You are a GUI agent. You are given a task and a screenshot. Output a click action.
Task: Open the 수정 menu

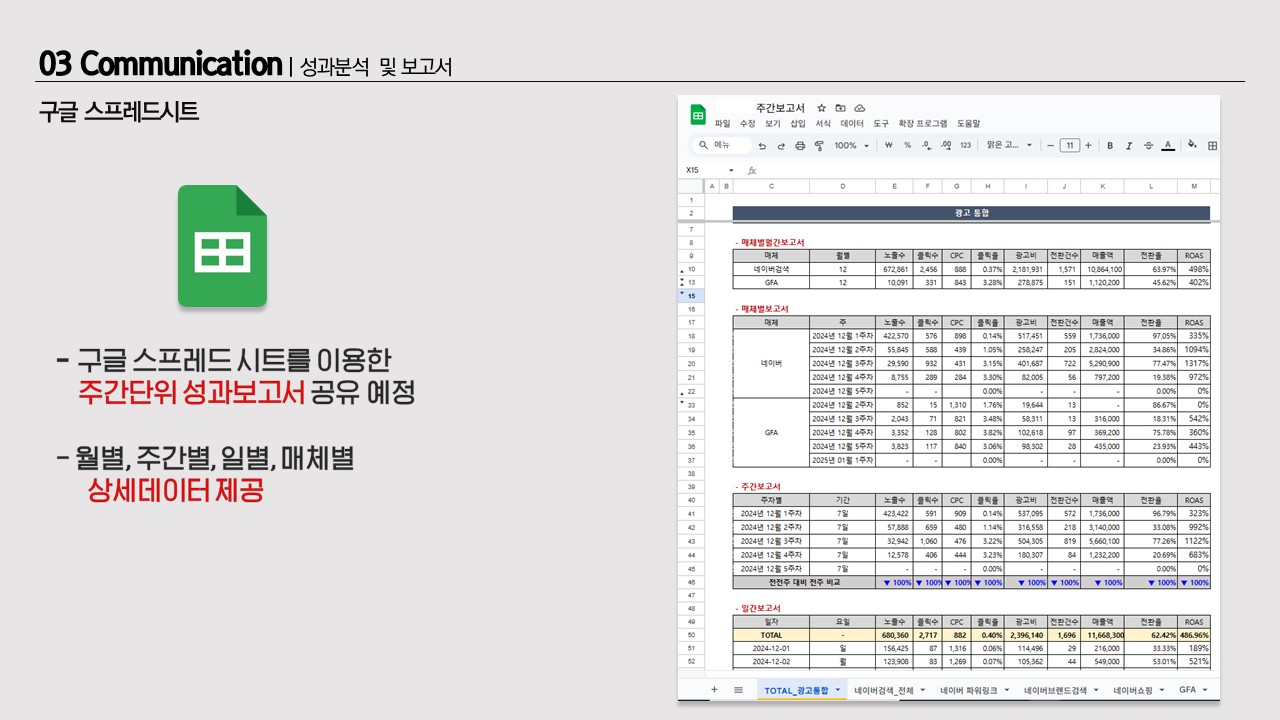(748, 124)
